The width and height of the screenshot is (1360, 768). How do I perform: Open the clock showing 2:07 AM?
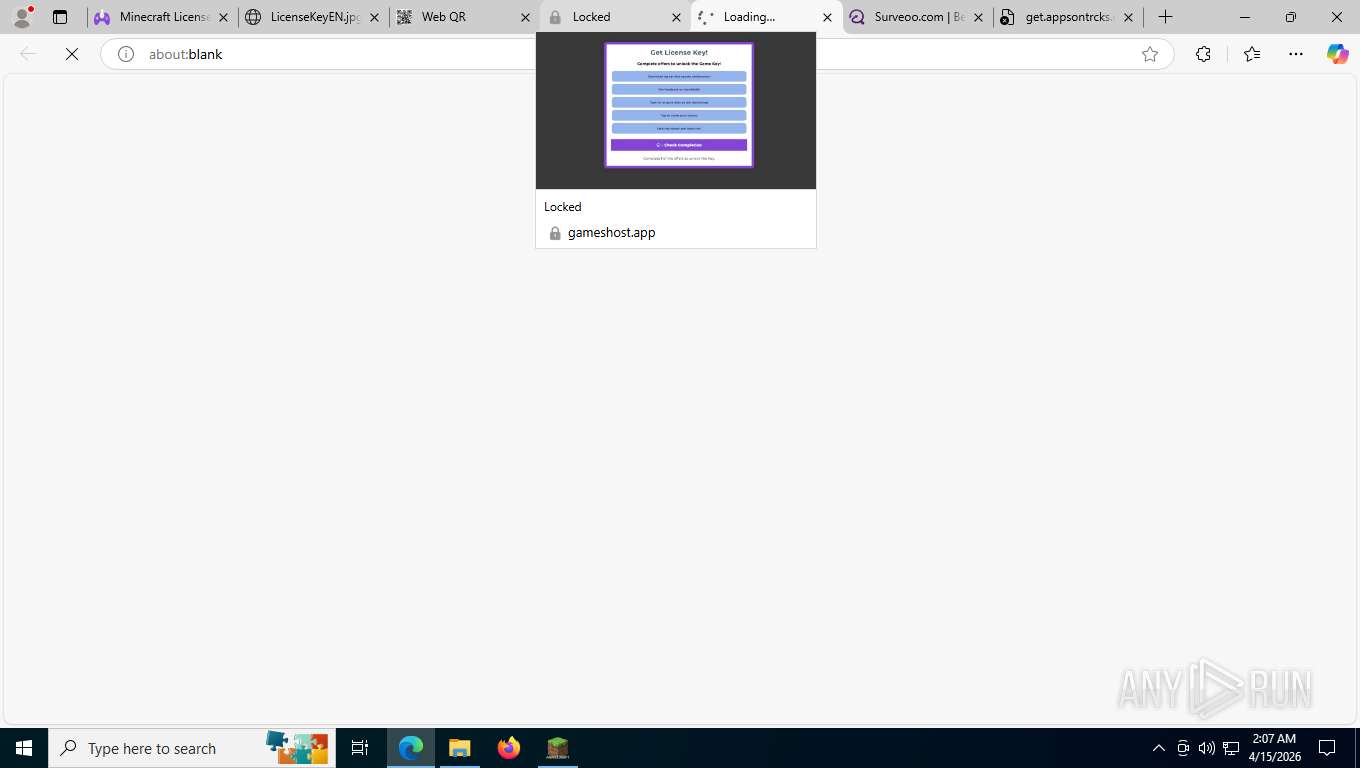[x=1274, y=748]
